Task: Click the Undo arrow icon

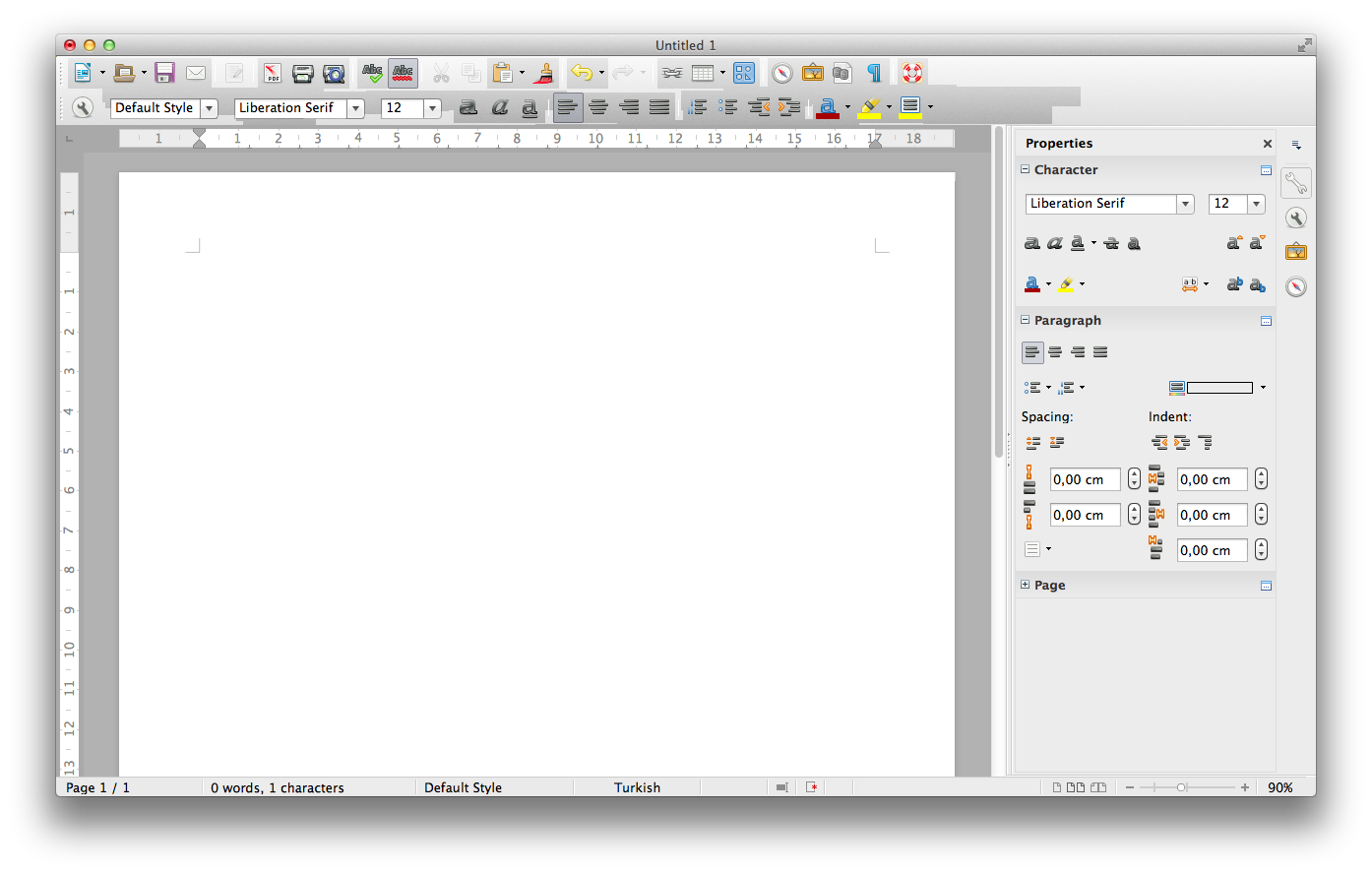Action: coord(581,73)
